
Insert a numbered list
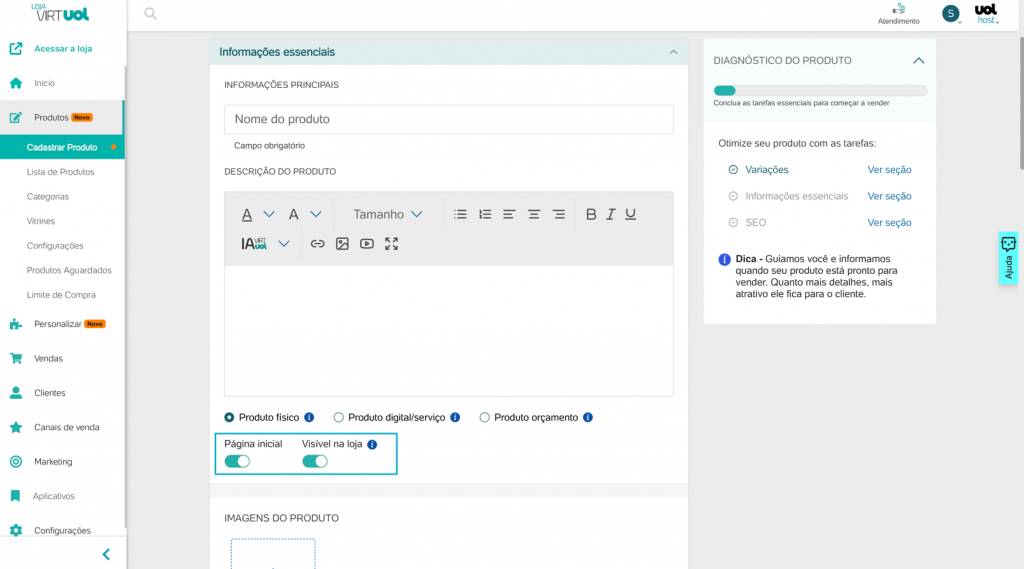[485, 214]
